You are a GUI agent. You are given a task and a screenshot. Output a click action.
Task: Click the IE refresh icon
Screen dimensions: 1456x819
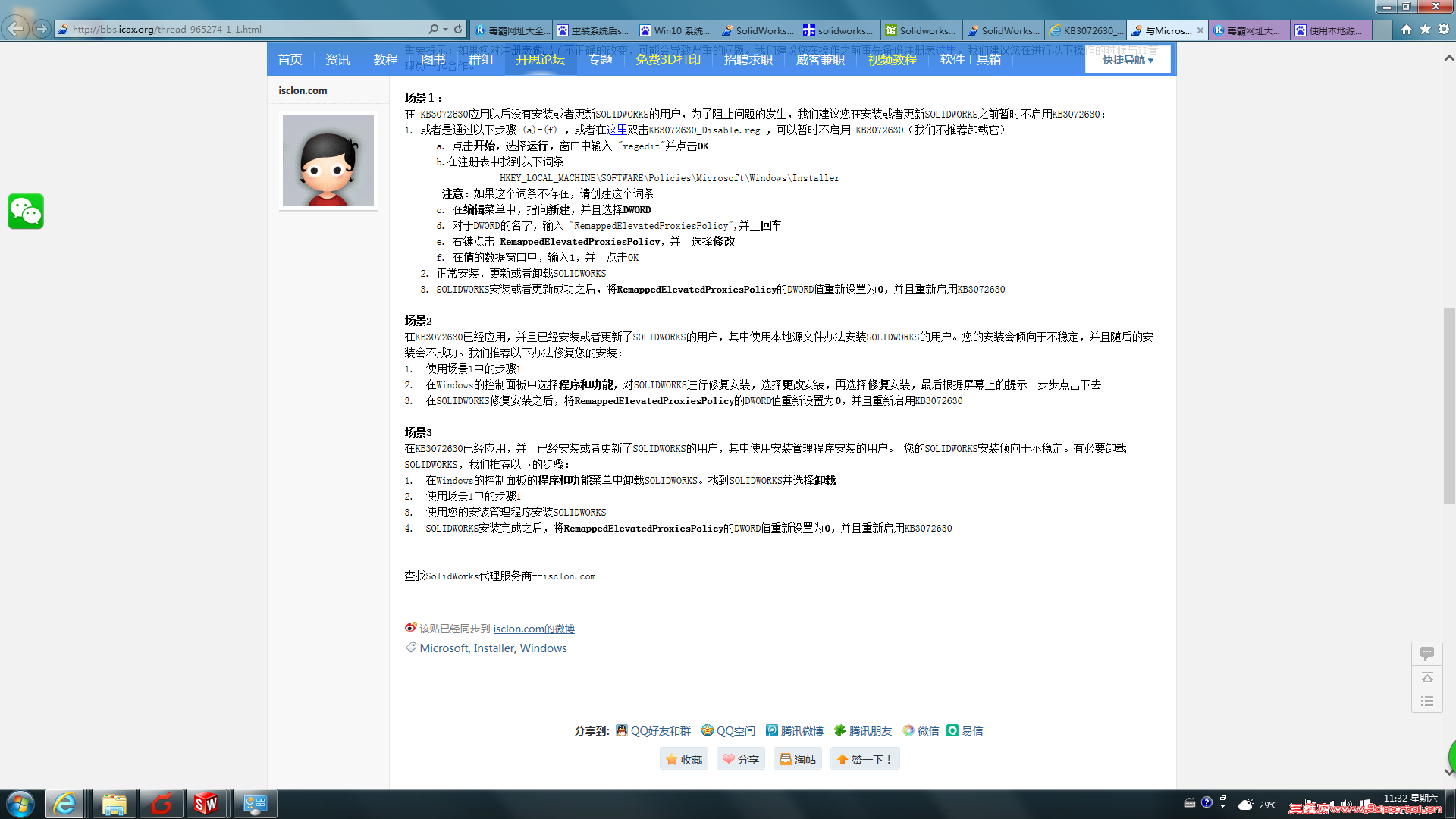(x=458, y=29)
